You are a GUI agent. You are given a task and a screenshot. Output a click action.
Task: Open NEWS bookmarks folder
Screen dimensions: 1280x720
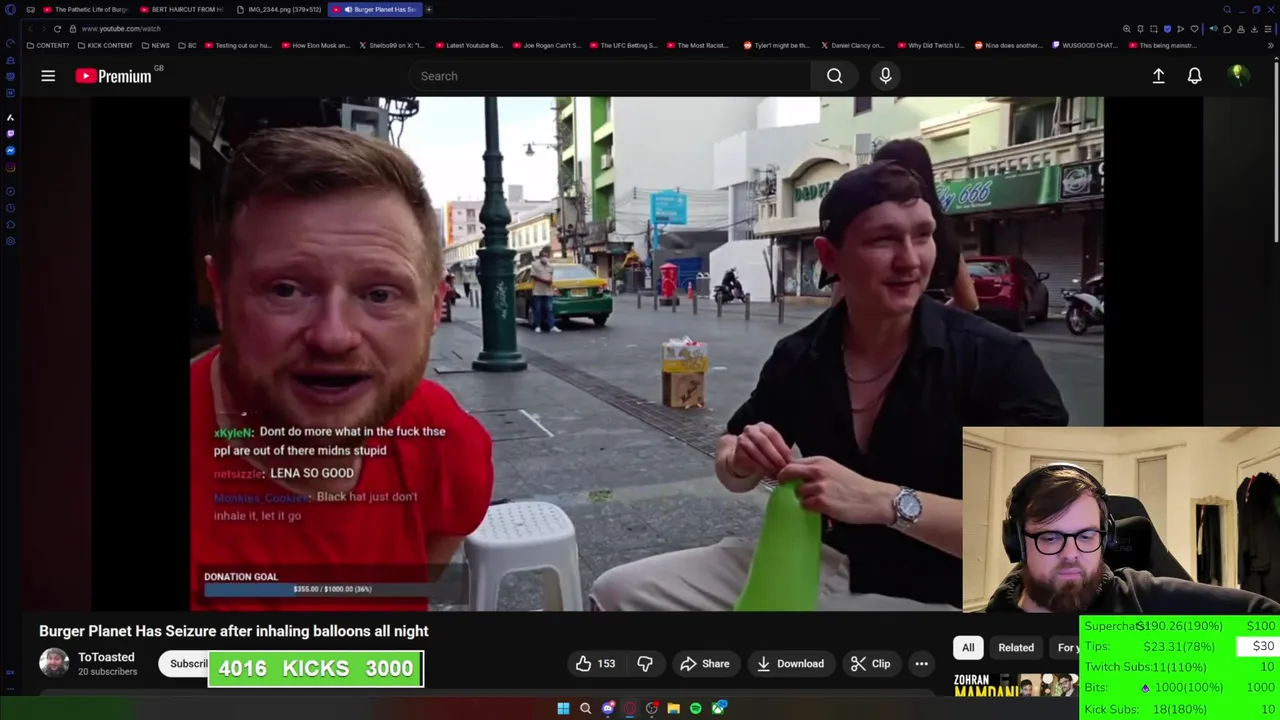tap(156, 45)
